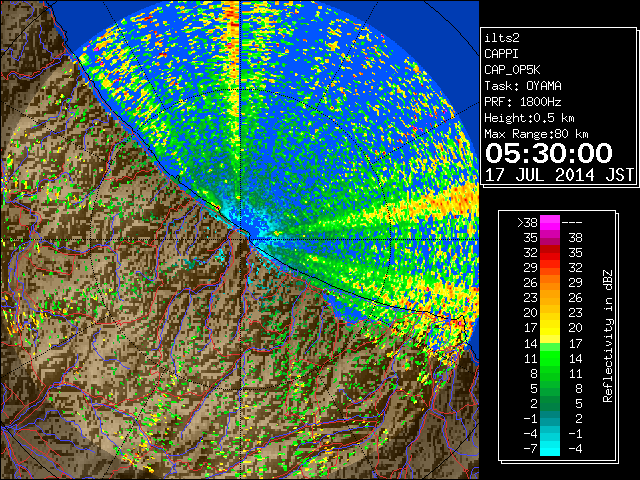Click the 'CAP_OP5K' text line
Screen dimensions: 640x480
(512, 70)
